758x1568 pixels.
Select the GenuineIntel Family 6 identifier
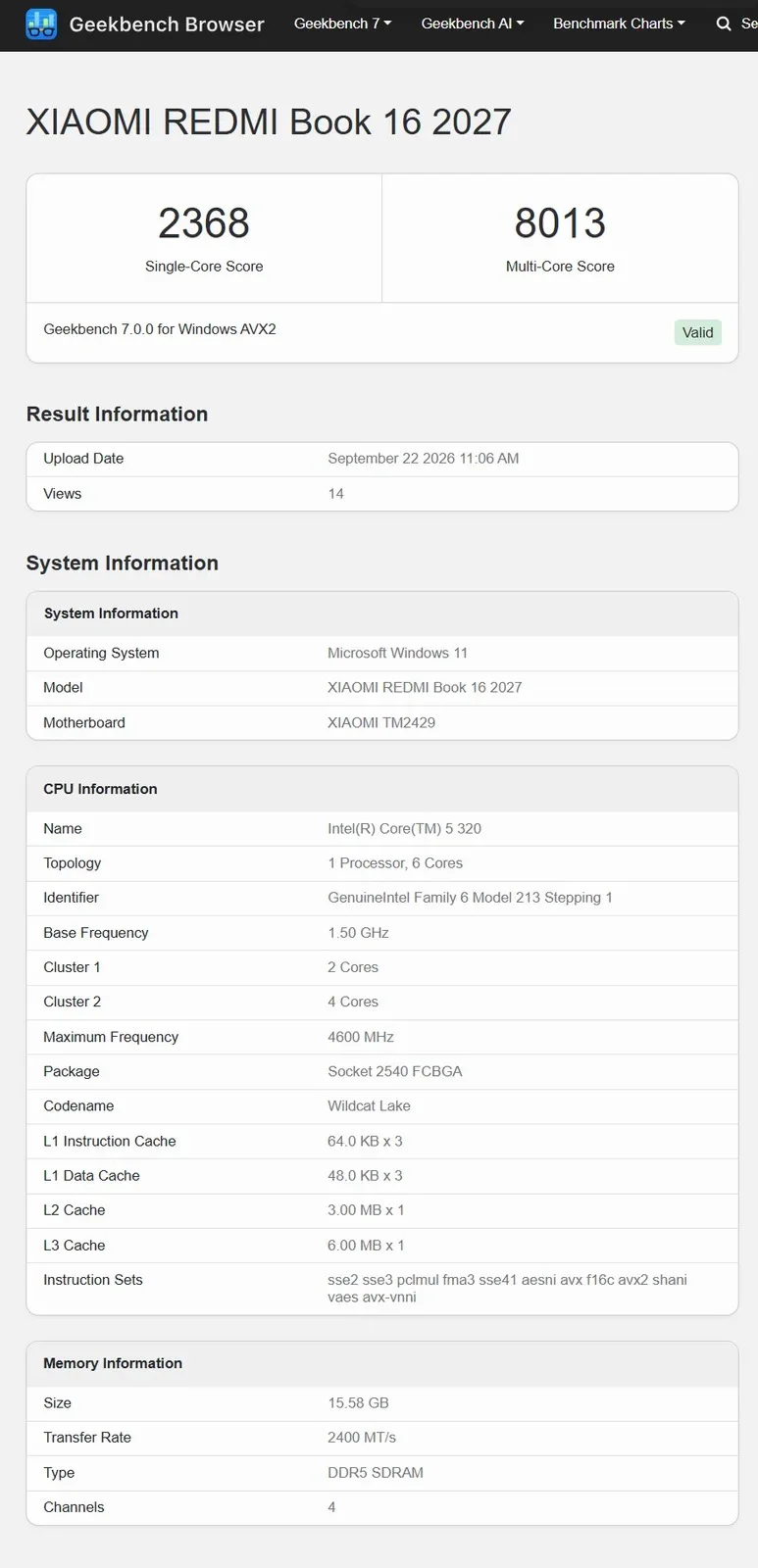471,898
